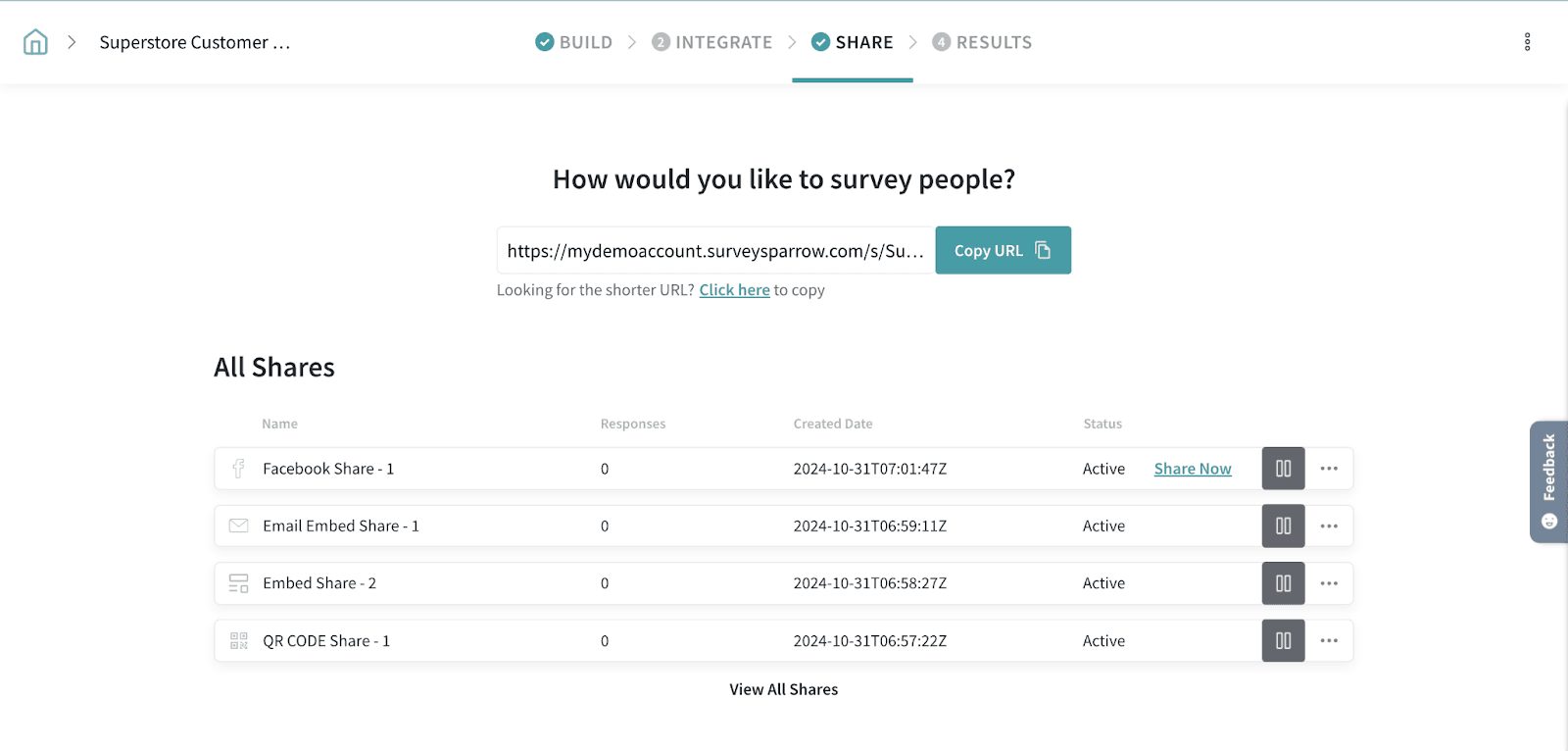
Task: Go to the home dashboard icon
Action: tap(35, 42)
